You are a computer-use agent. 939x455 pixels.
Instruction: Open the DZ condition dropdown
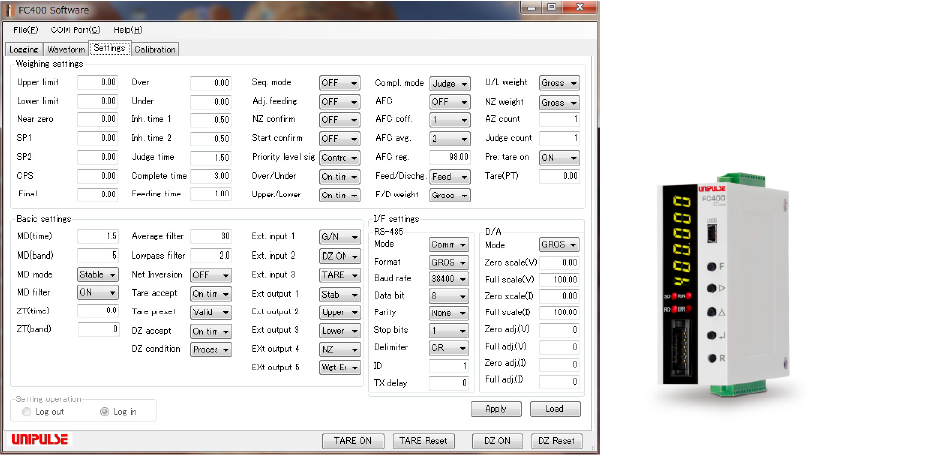tap(211, 350)
